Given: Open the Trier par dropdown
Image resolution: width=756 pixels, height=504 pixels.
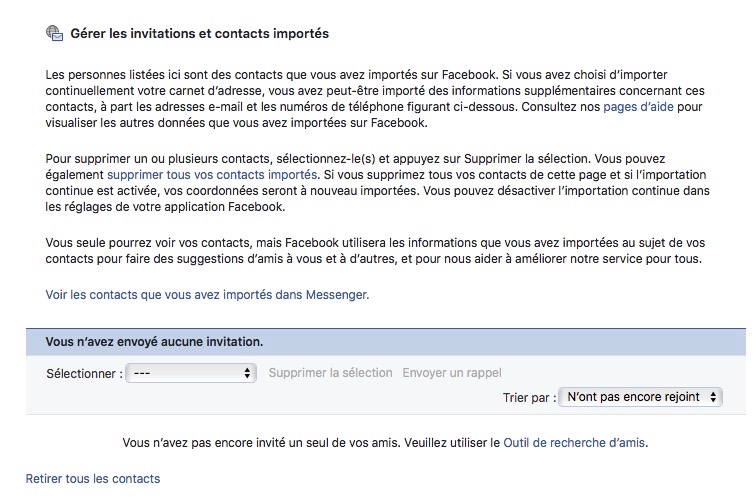Looking at the screenshot, I should [x=640, y=397].
